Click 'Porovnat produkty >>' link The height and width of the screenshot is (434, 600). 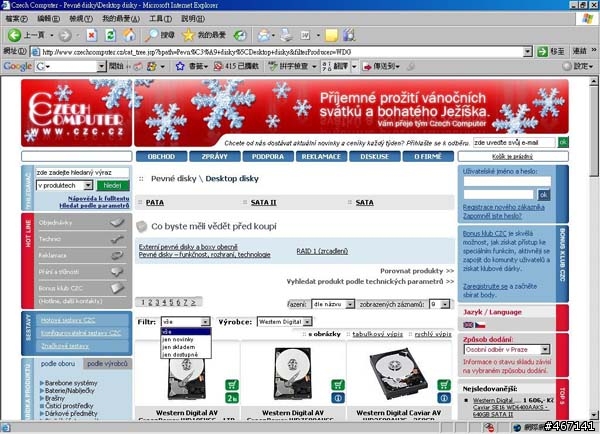click(x=417, y=271)
